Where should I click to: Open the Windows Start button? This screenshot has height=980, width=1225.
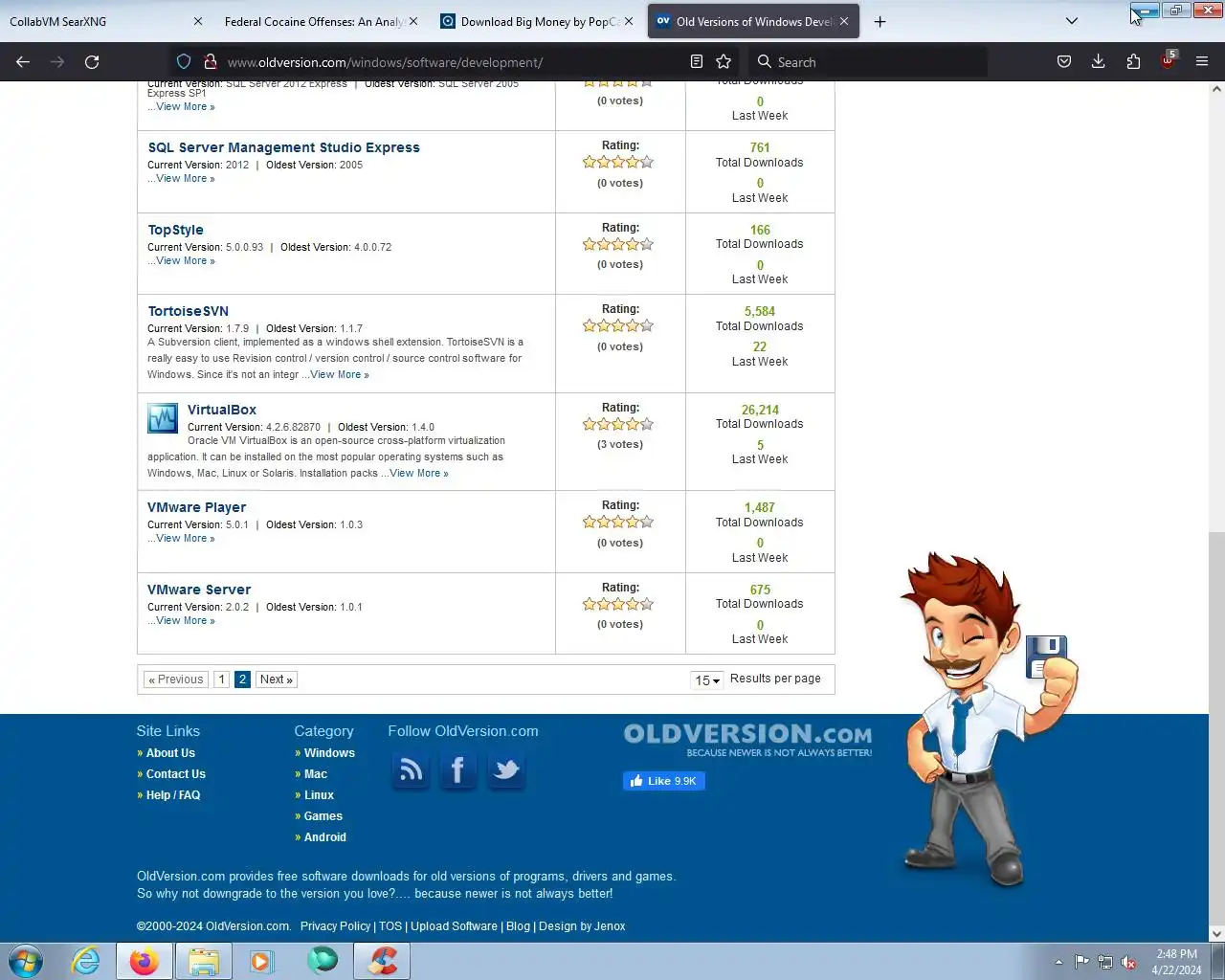pyautogui.click(x=26, y=961)
